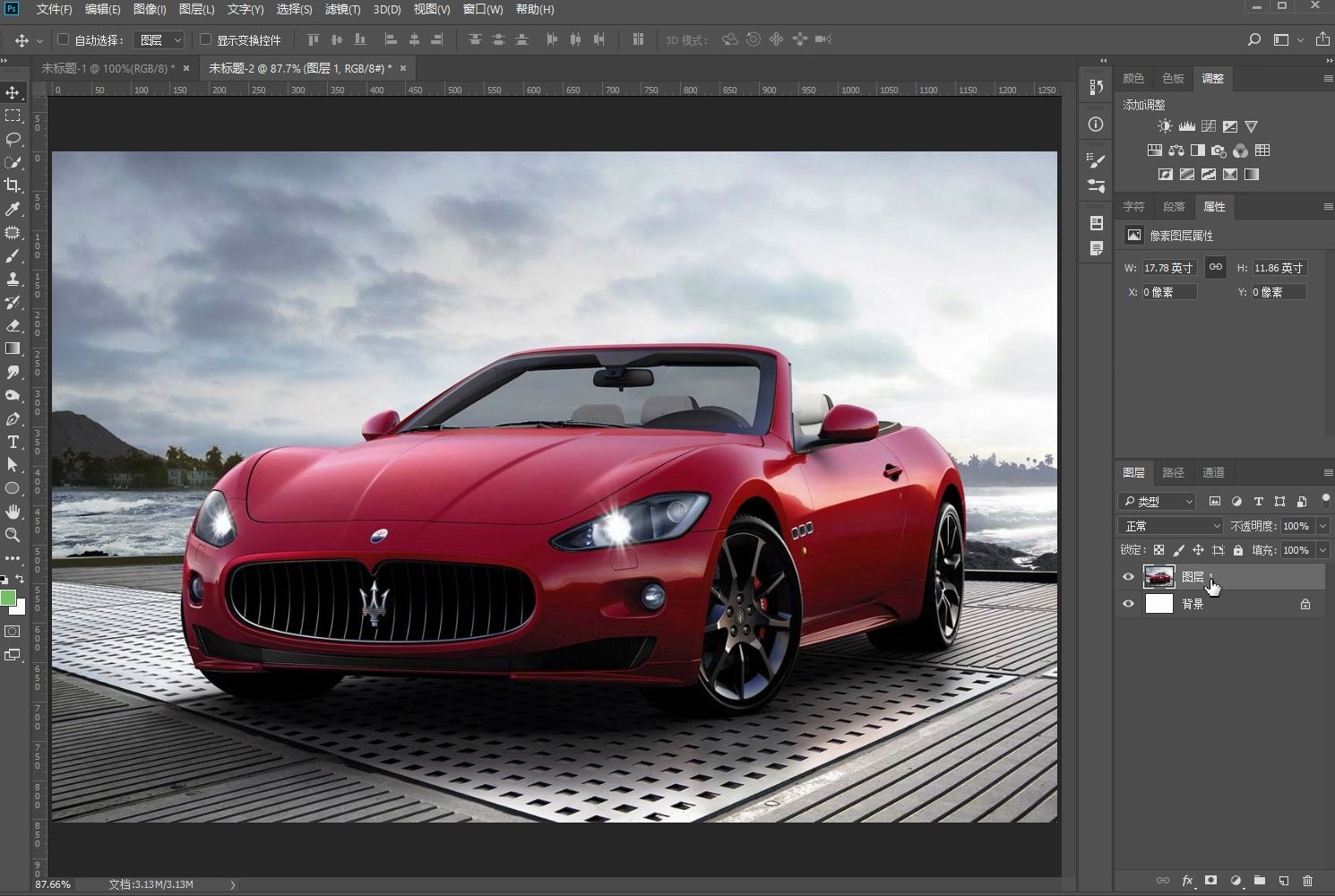This screenshot has height=896, width=1335.
Task: Add a Hue/Saturation adjustment
Action: pos(1154,151)
